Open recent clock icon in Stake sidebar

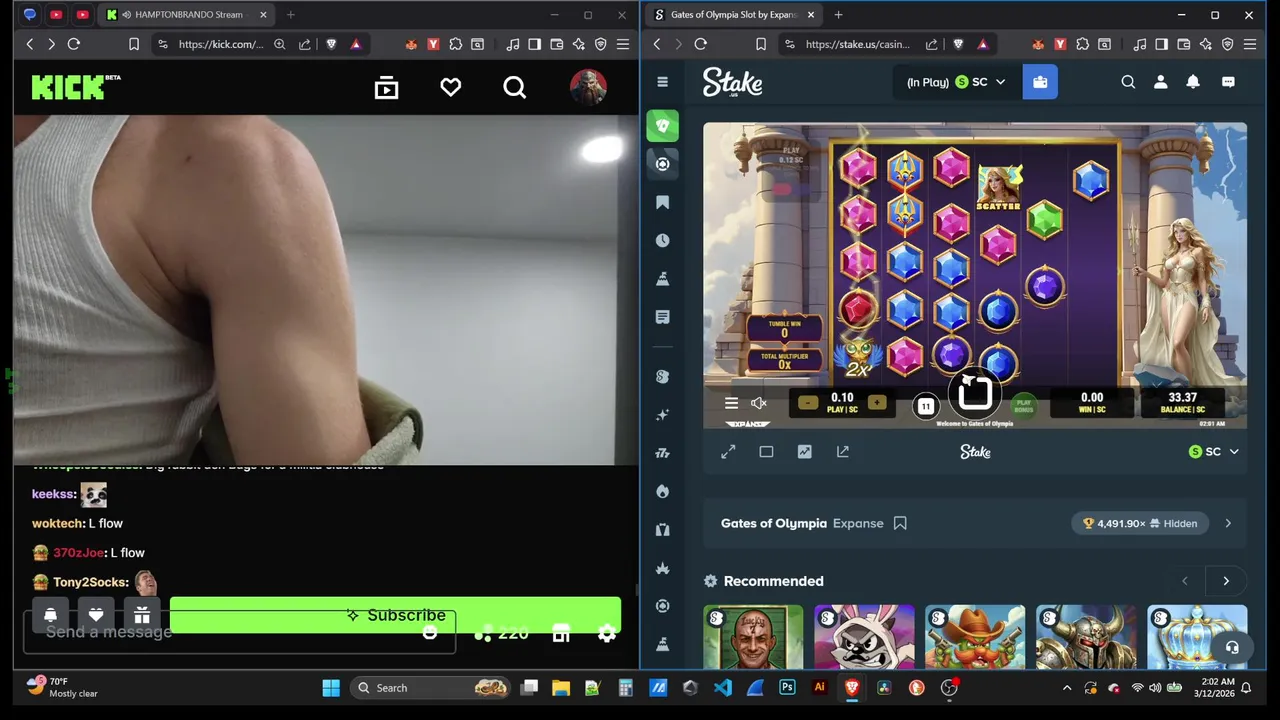662,241
